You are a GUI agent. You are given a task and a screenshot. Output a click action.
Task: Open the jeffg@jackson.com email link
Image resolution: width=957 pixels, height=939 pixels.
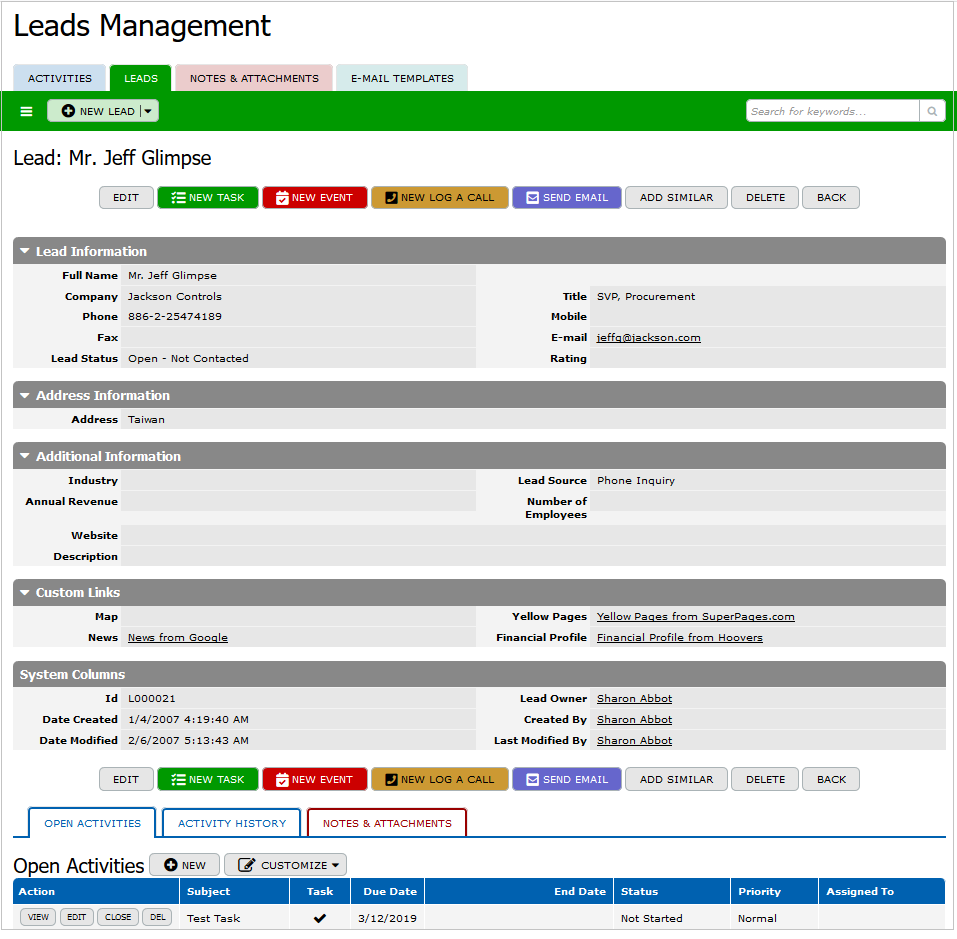pyautogui.click(x=649, y=337)
